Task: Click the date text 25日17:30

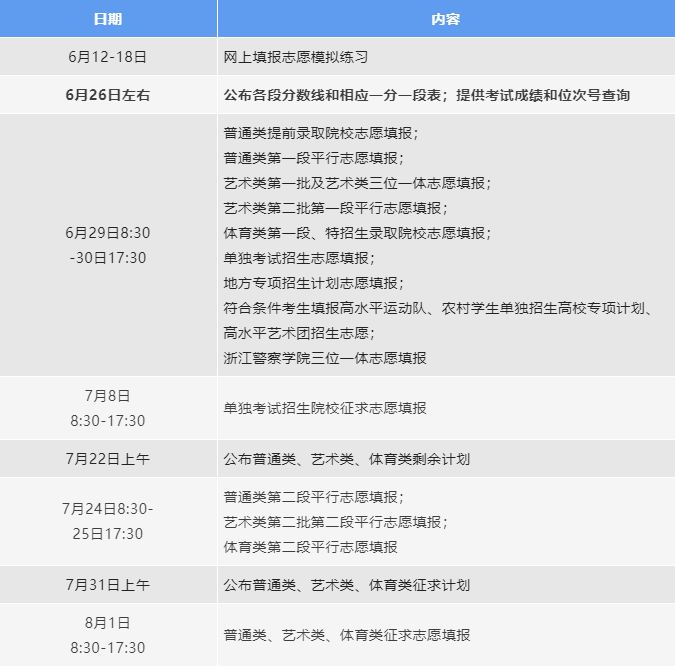Action: click(108, 534)
